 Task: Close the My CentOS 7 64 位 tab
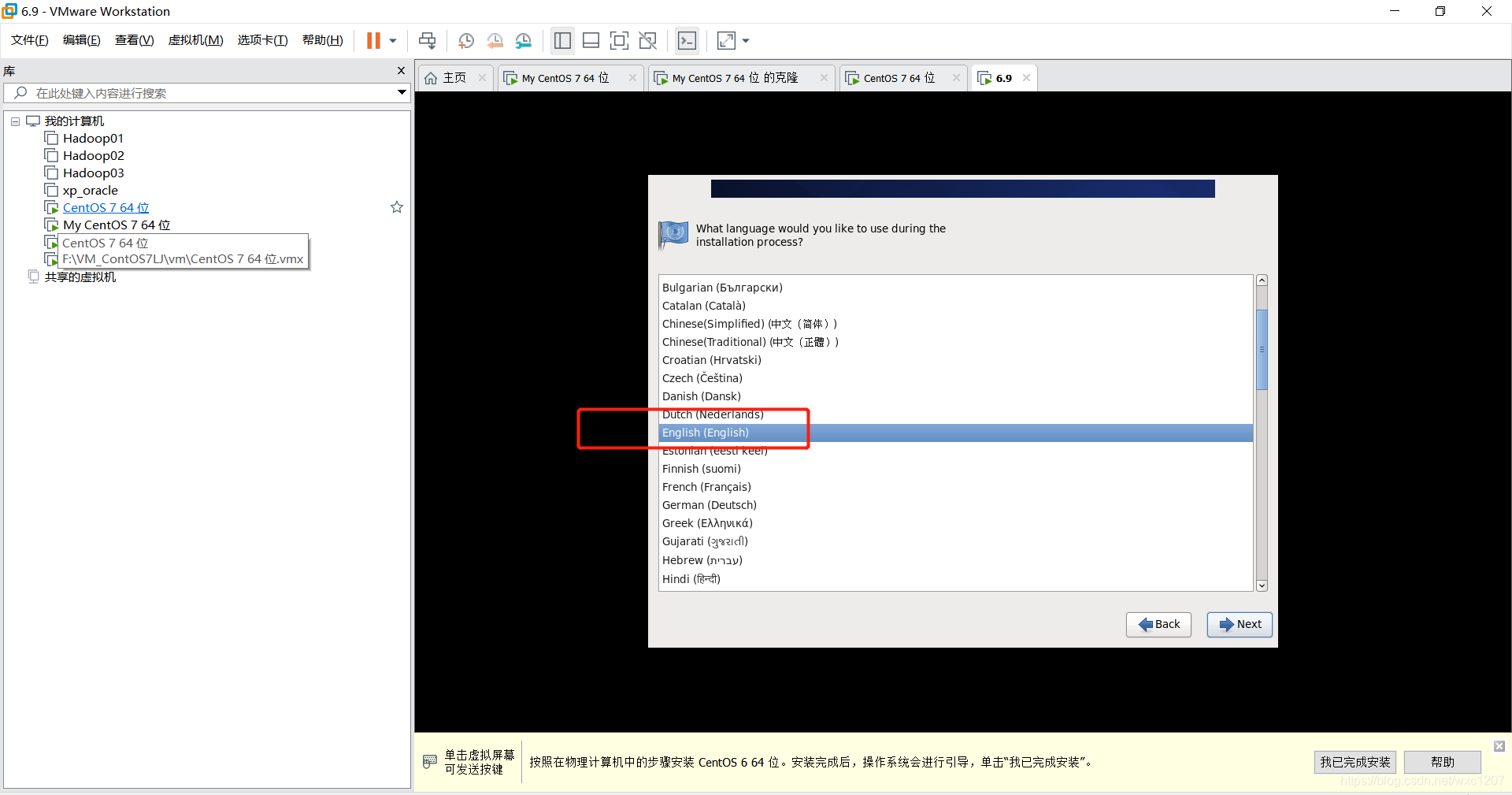632,77
